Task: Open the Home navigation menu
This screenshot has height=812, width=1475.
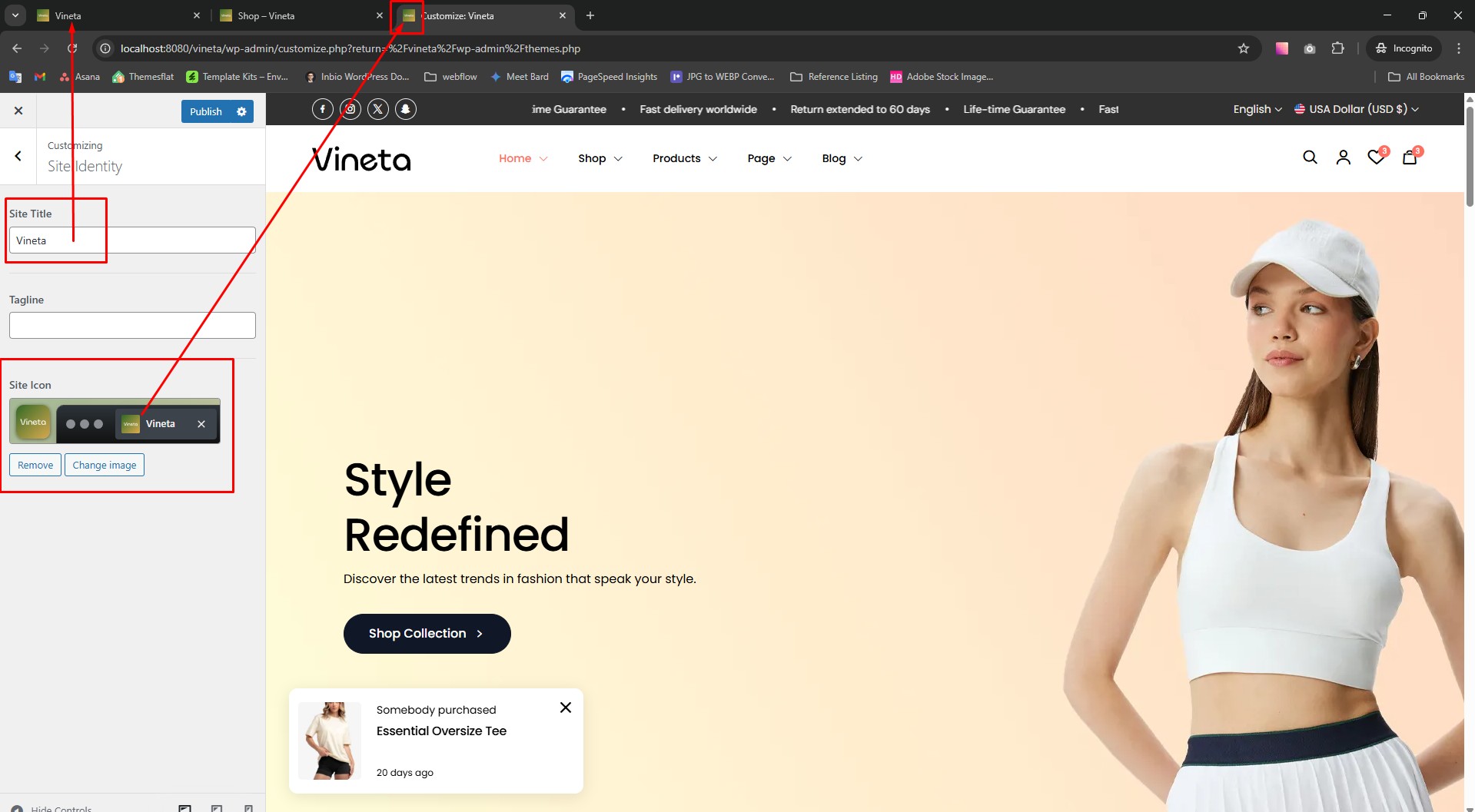Action: point(523,158)
